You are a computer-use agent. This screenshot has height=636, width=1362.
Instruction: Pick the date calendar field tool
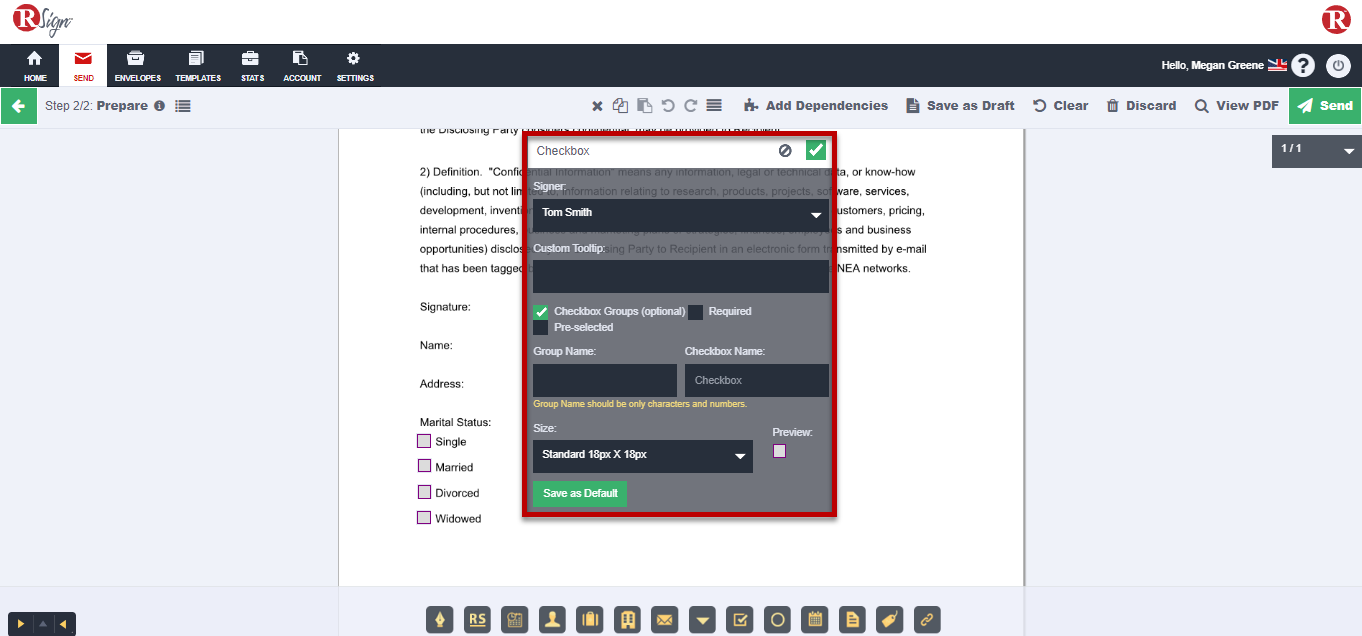(815, 620)
